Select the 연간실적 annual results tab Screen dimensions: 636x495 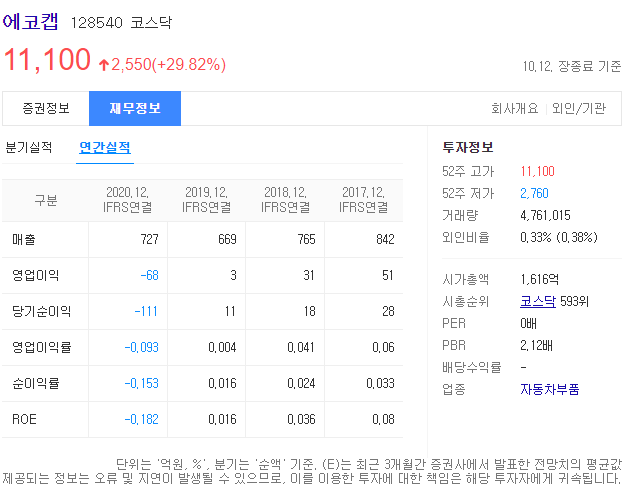105,147
